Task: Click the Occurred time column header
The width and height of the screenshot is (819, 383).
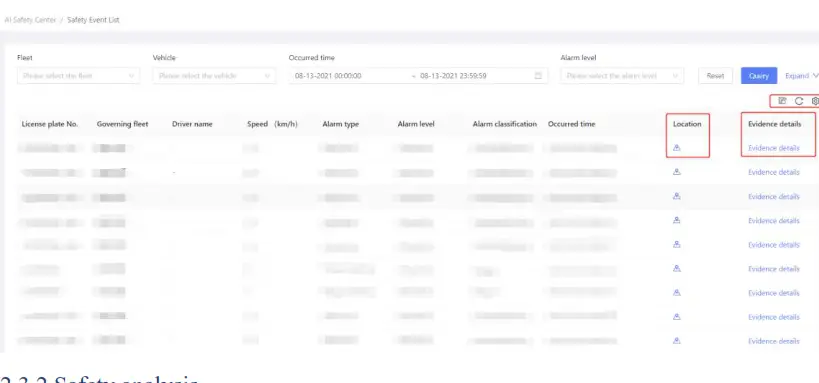Action: (x=571, y=124)
